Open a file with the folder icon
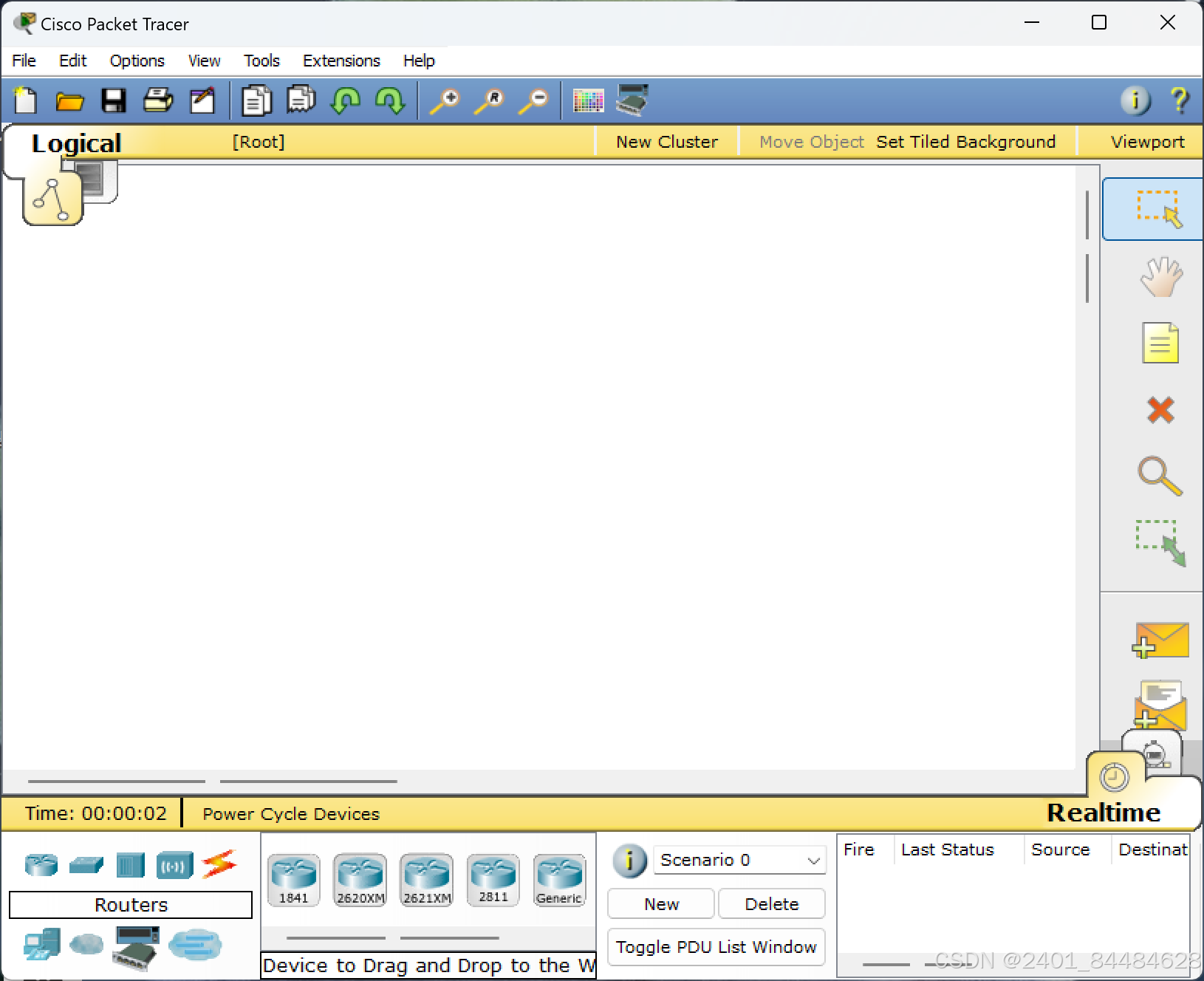Screen dimensions: 1204x981 pos(70,100)
